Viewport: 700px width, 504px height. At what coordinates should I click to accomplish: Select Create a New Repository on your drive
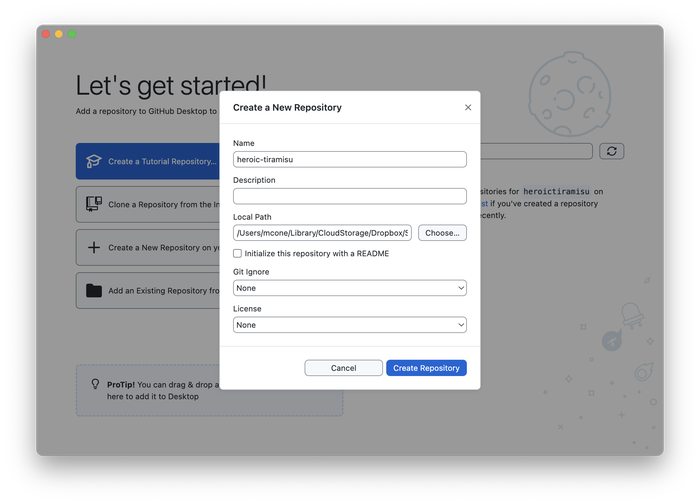pyautogui.click(x=148, y=247)
